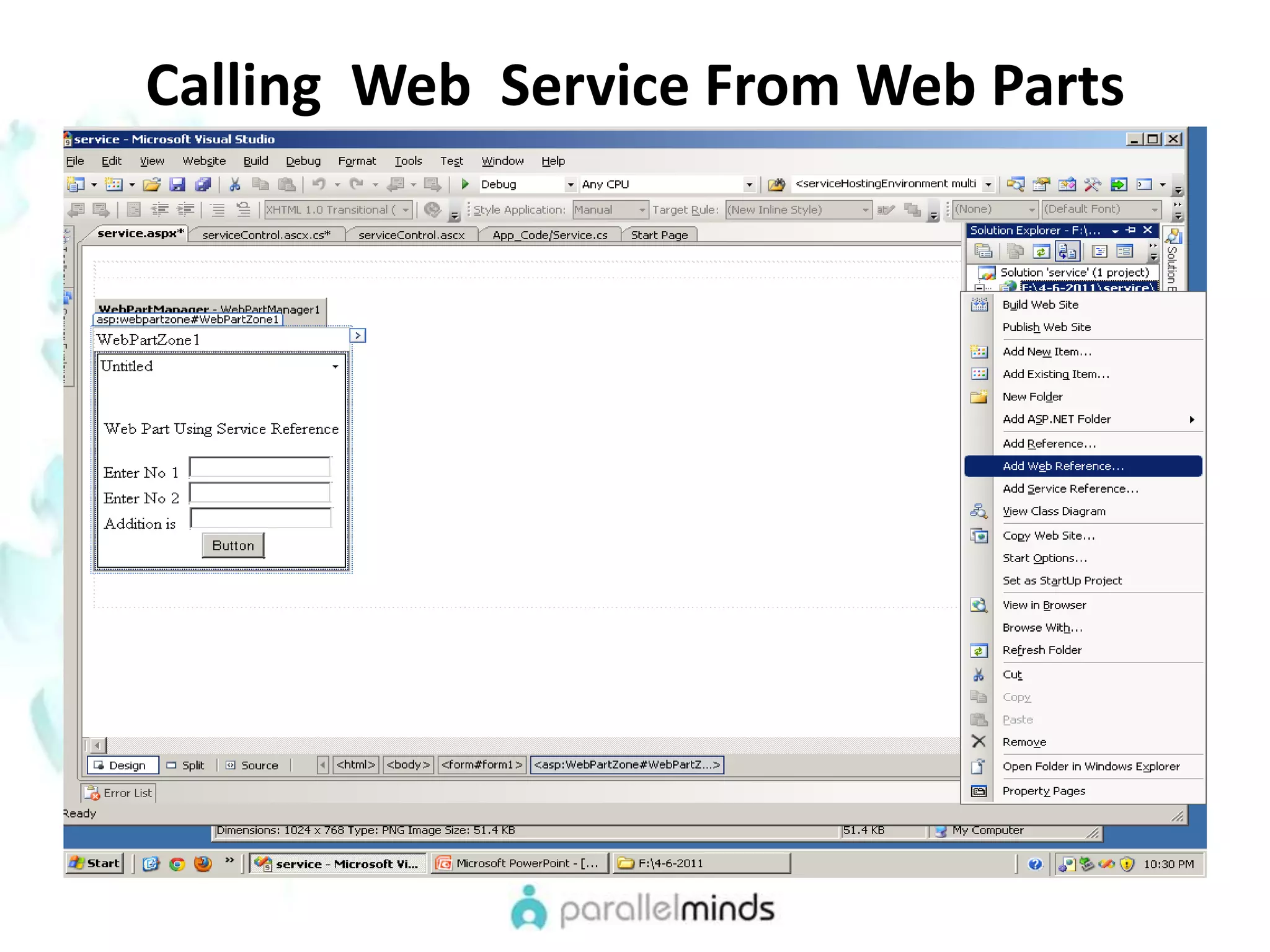Open Solution Explorer via toolbar magnifier icon
The height and width of the screenshot is (952, 1270).
1016,184
